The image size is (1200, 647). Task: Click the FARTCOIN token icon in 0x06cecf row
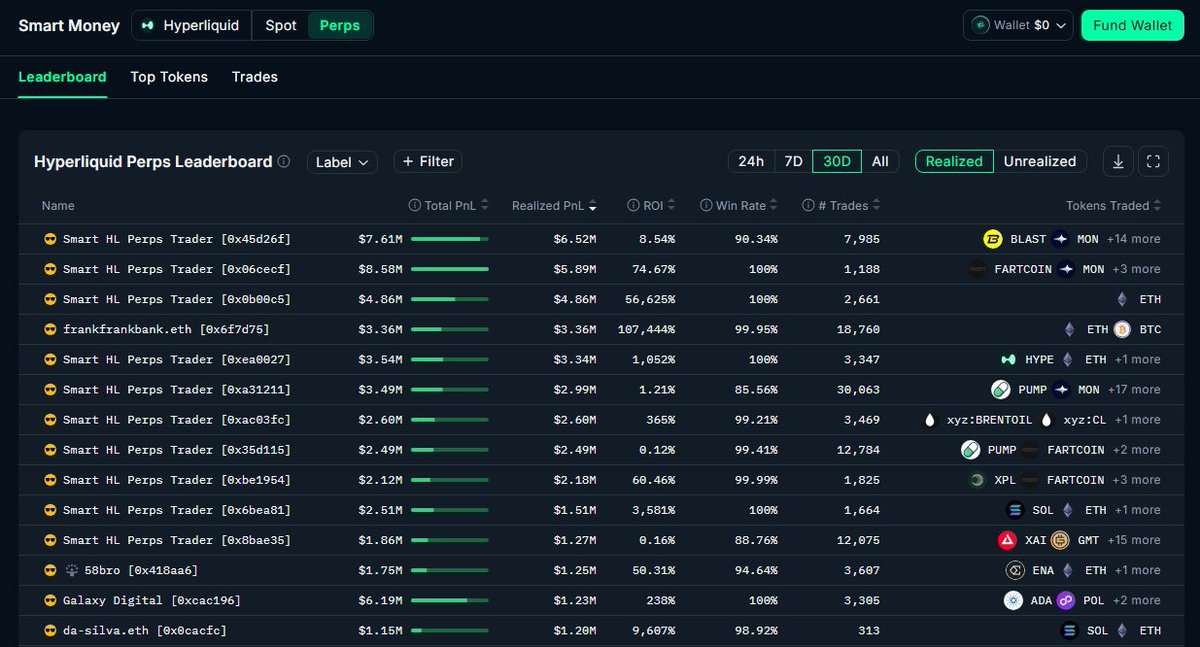point(977,269)
